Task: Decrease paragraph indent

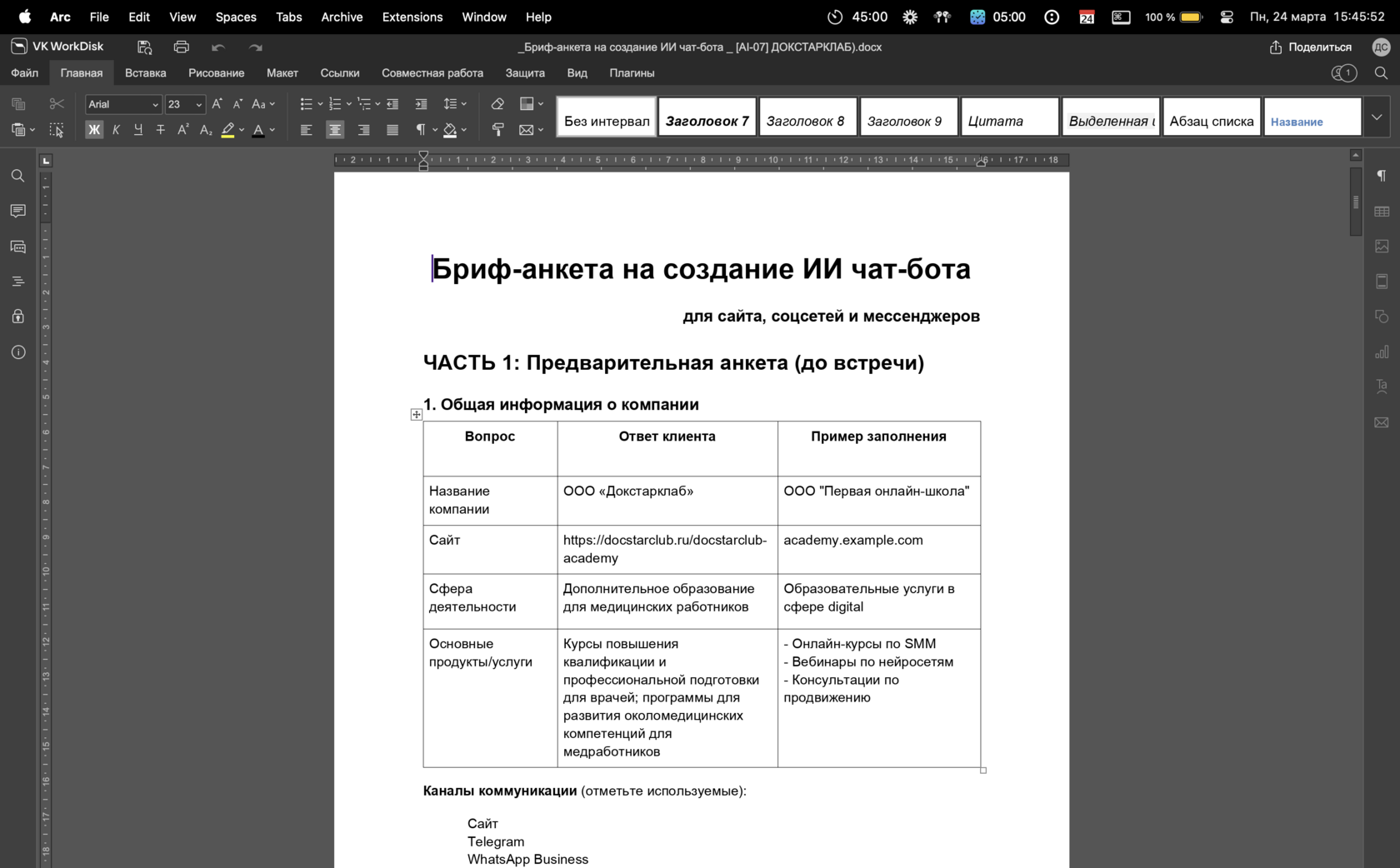Action: point(392,104)
